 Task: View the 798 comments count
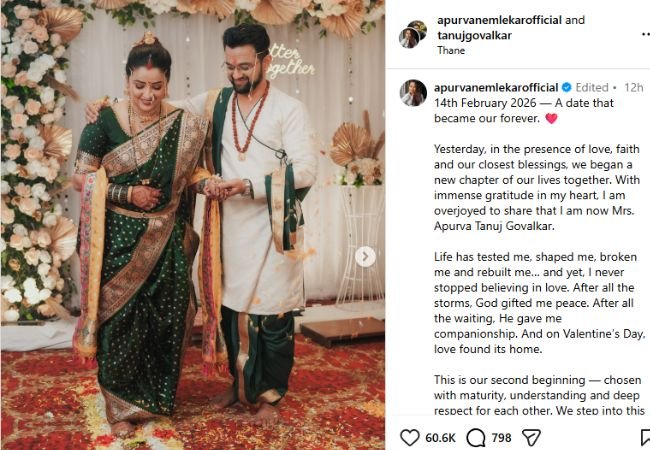[x=501, y=438]
